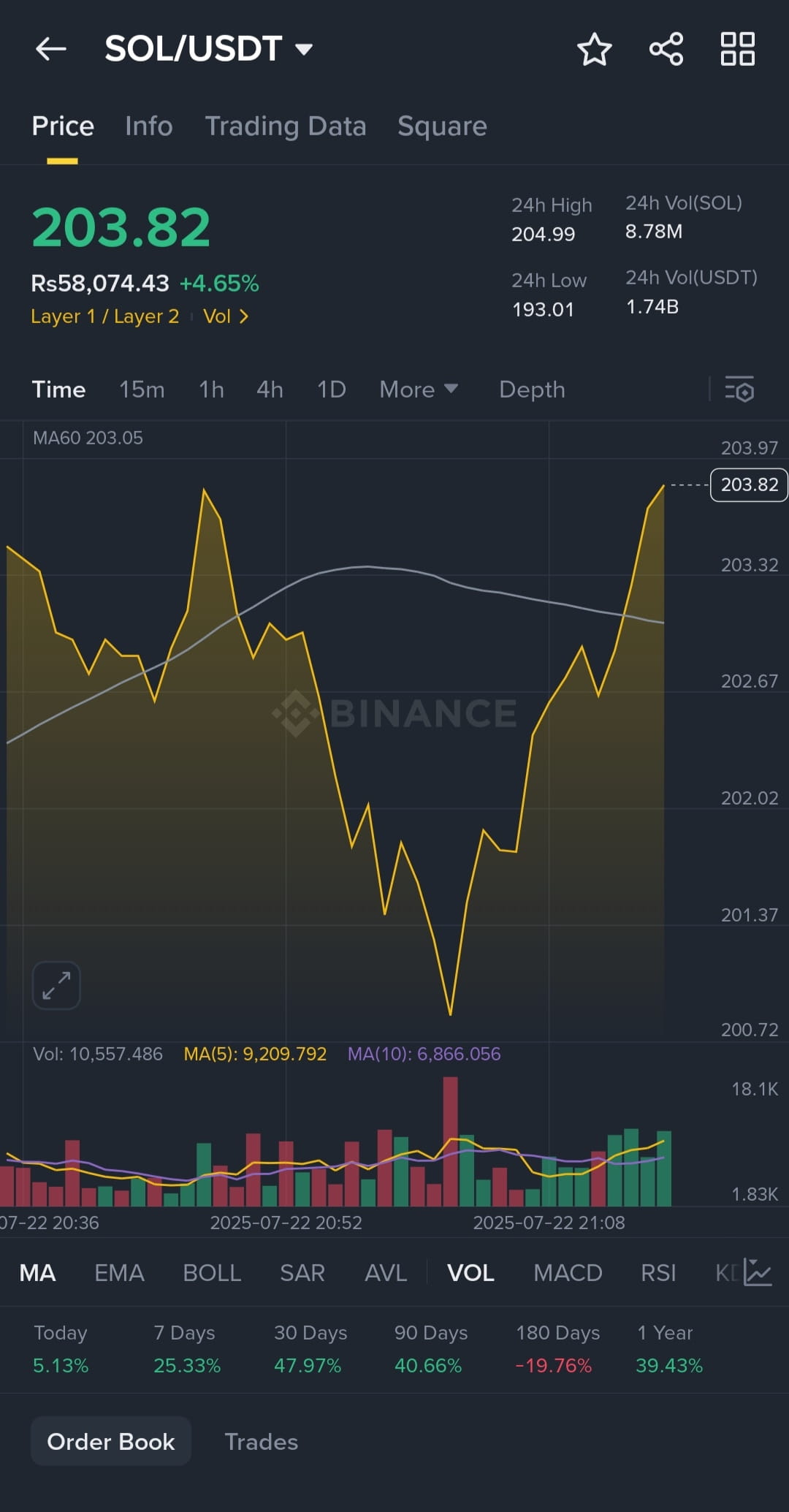Toggle the MA indicator

(37, 1273)
